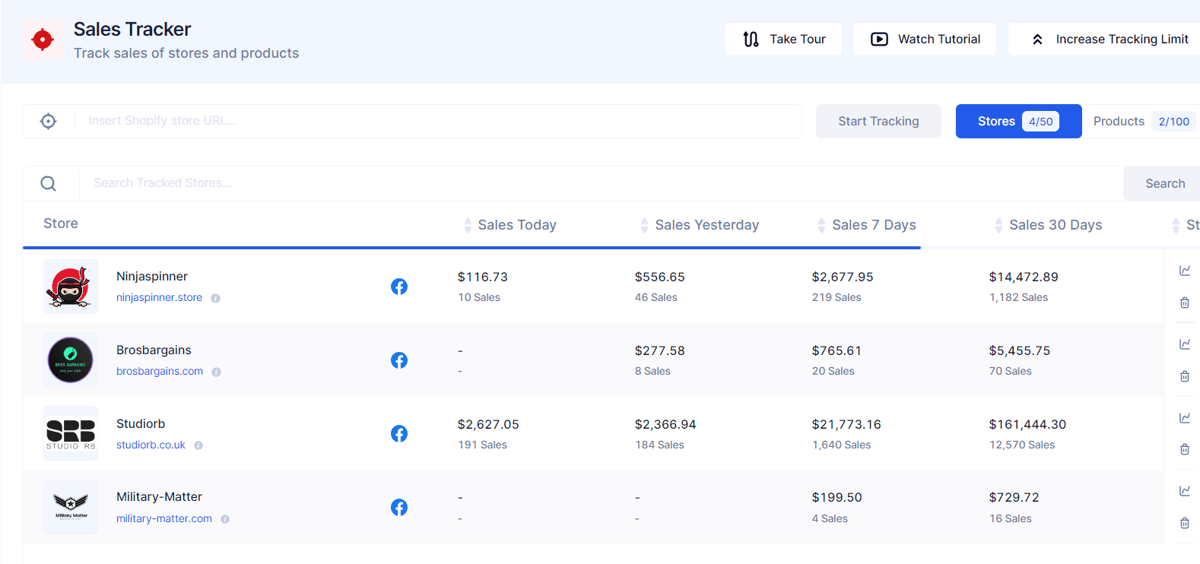Click the $14,472.89 Sales 30 Days value
This screenshot has width=1200, height=564.
click(1024, 277)
